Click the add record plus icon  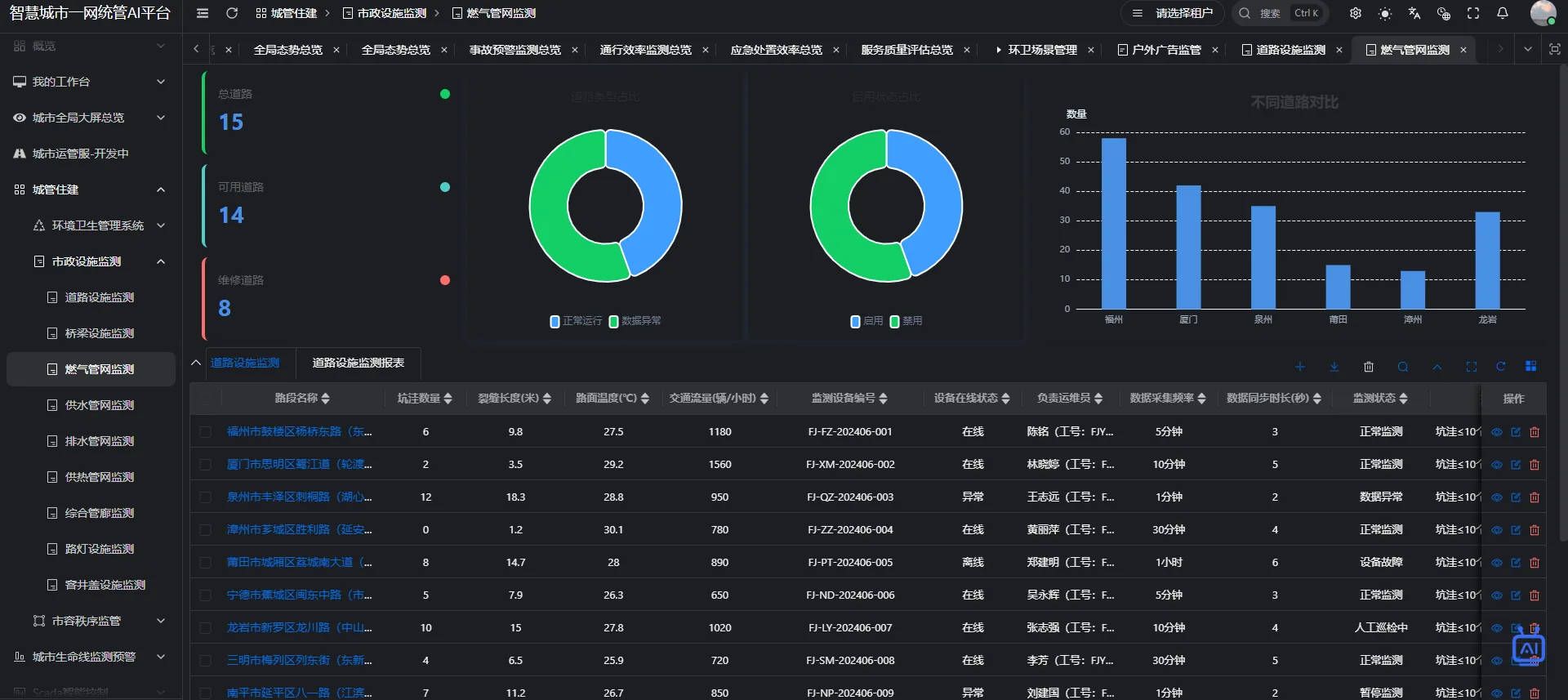[1300, 367]
